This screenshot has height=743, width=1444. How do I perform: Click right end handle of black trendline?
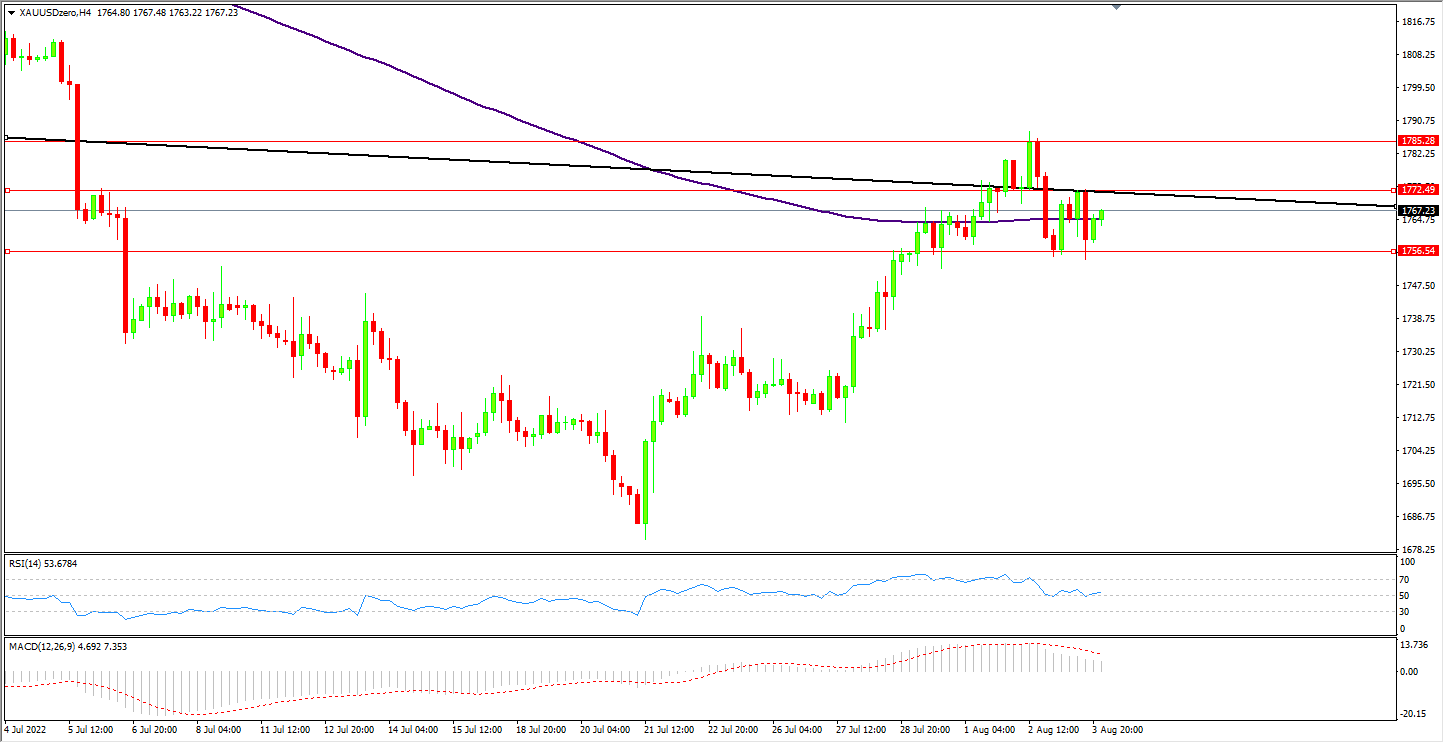pos(1395,206)
